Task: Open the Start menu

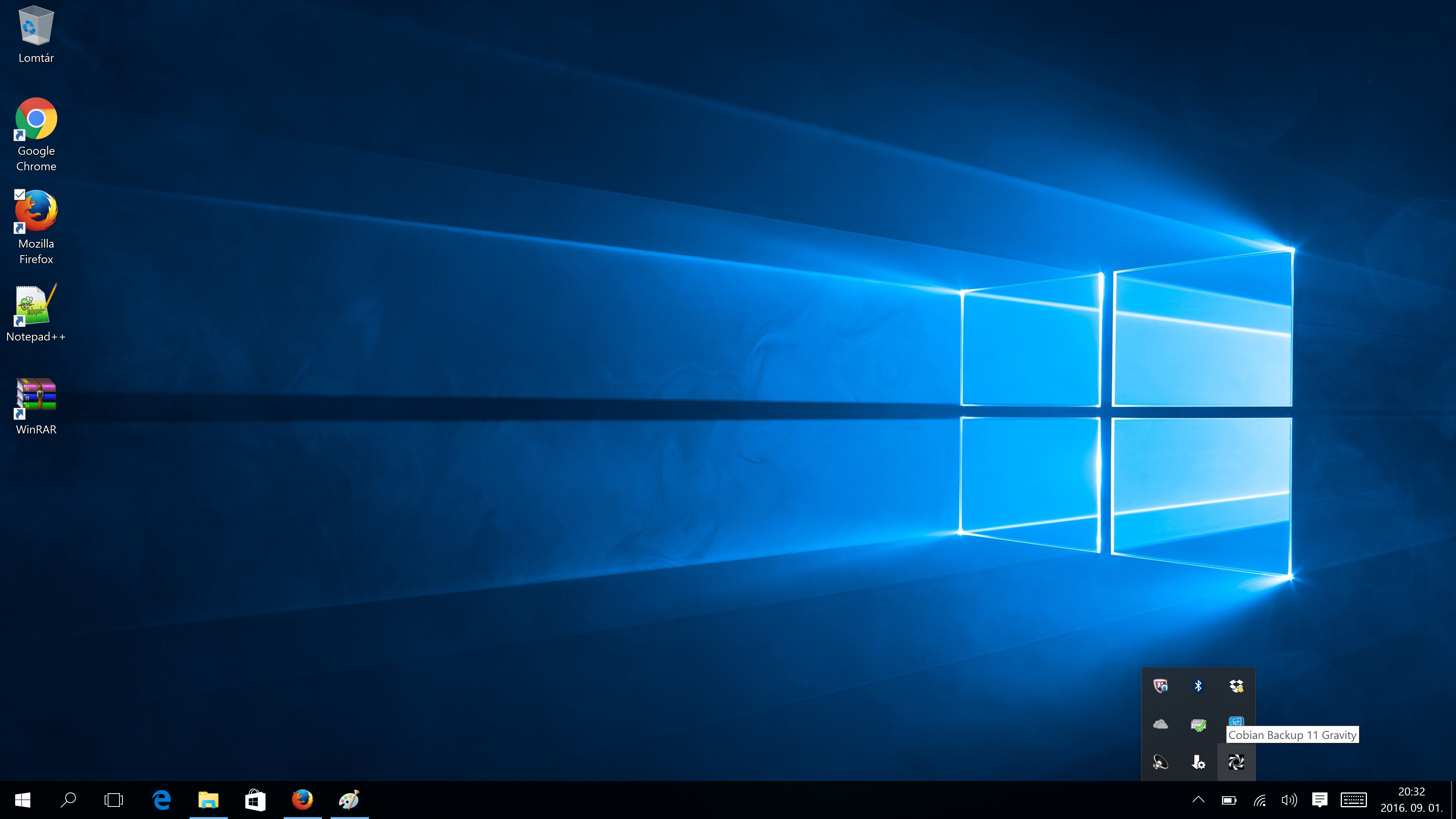Action: [x=23, y=800]
